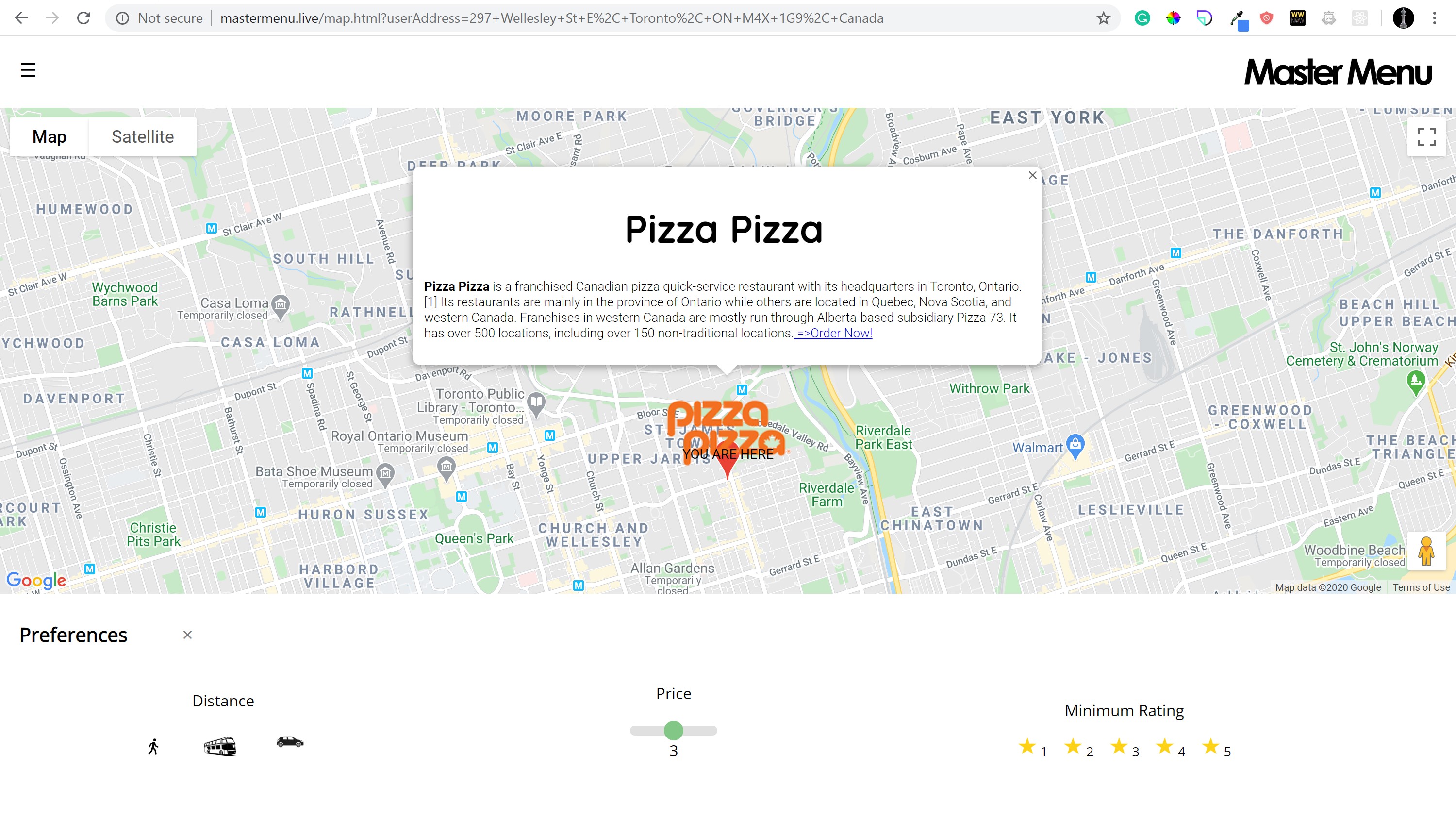Close the Preferences panel

[x=187, y=635]
